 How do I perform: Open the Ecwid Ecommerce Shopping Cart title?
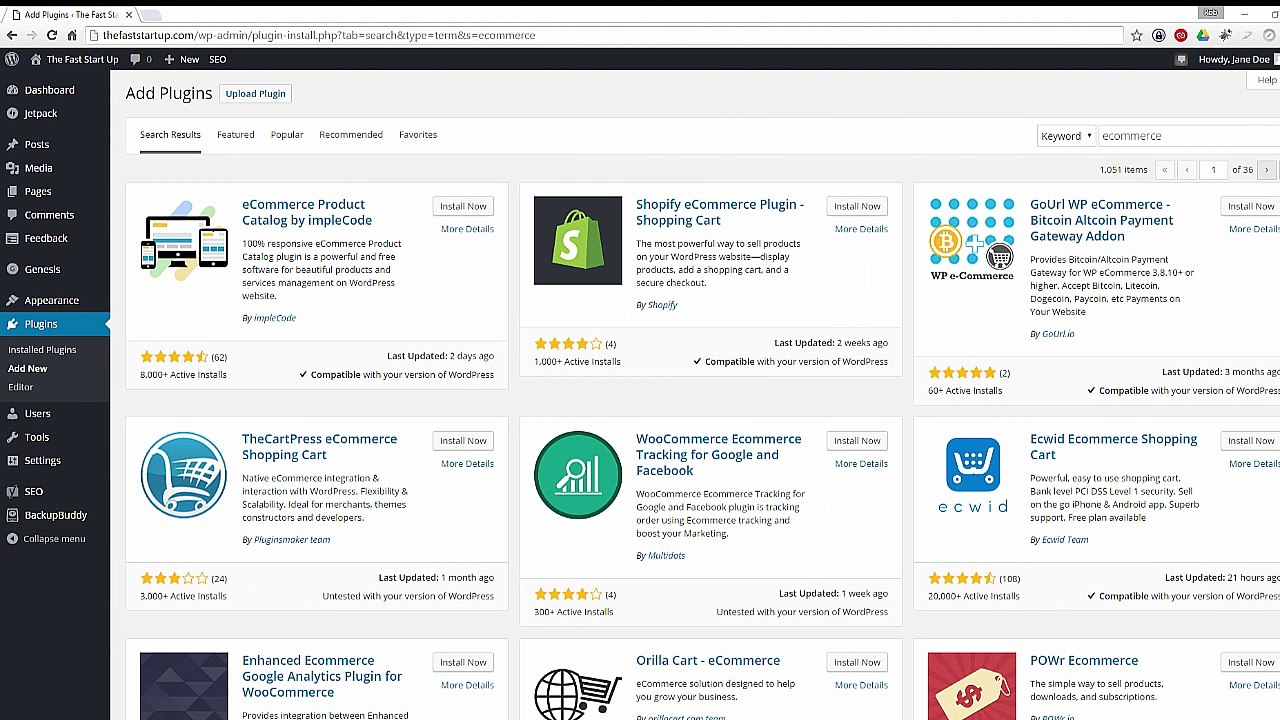tap(1113, 447)
